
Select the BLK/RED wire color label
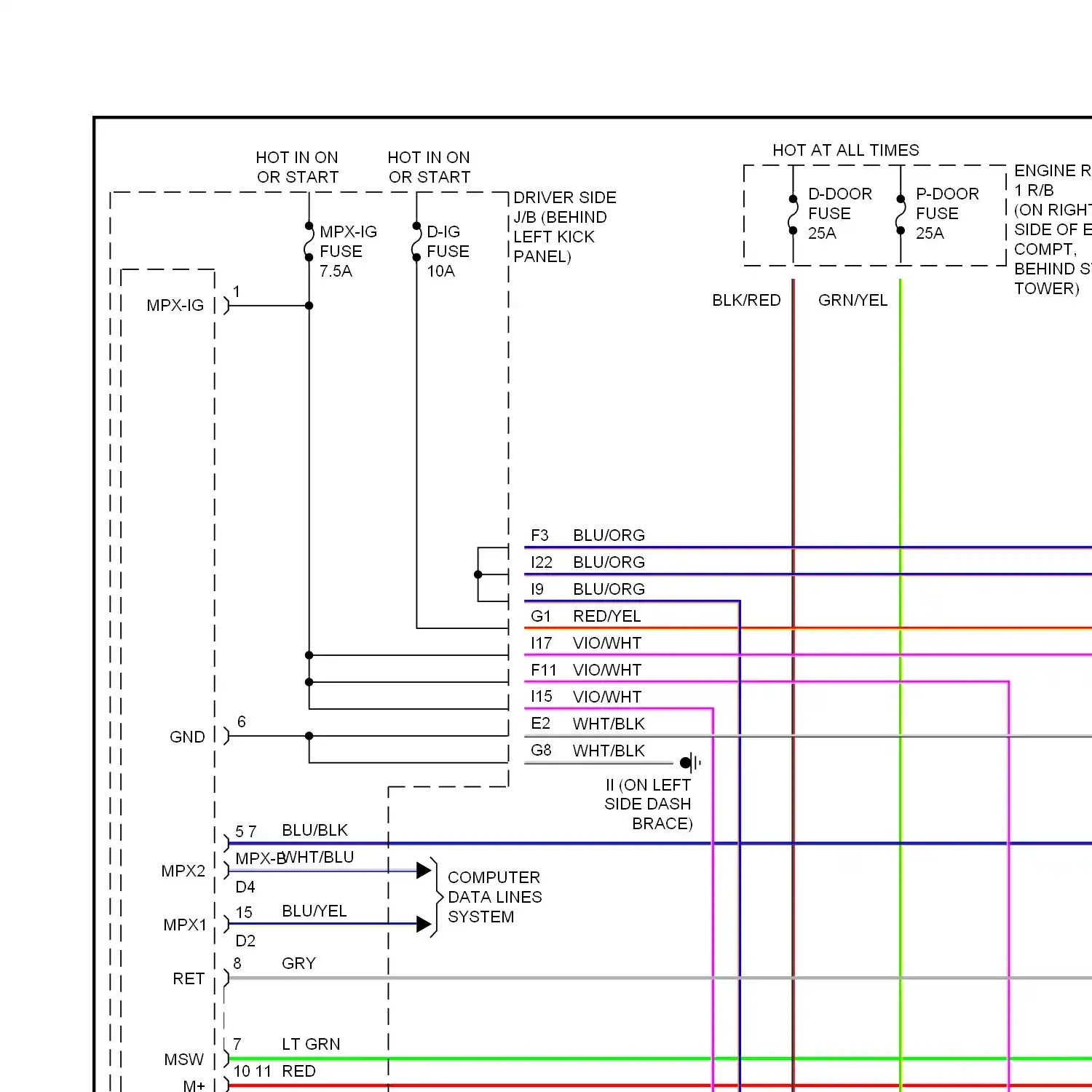tap(746, 300)
